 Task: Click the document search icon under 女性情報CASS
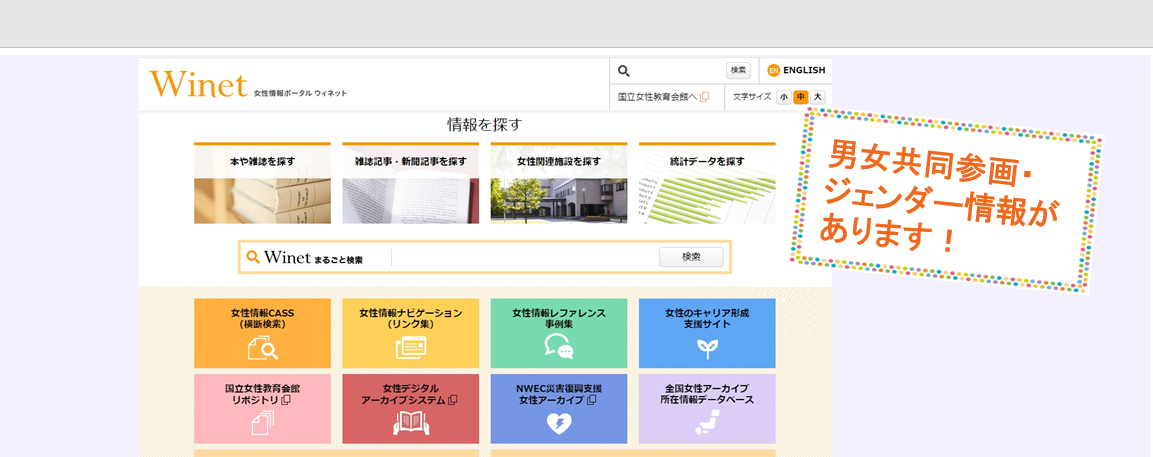pyautogui.click(x=263, y=347)
